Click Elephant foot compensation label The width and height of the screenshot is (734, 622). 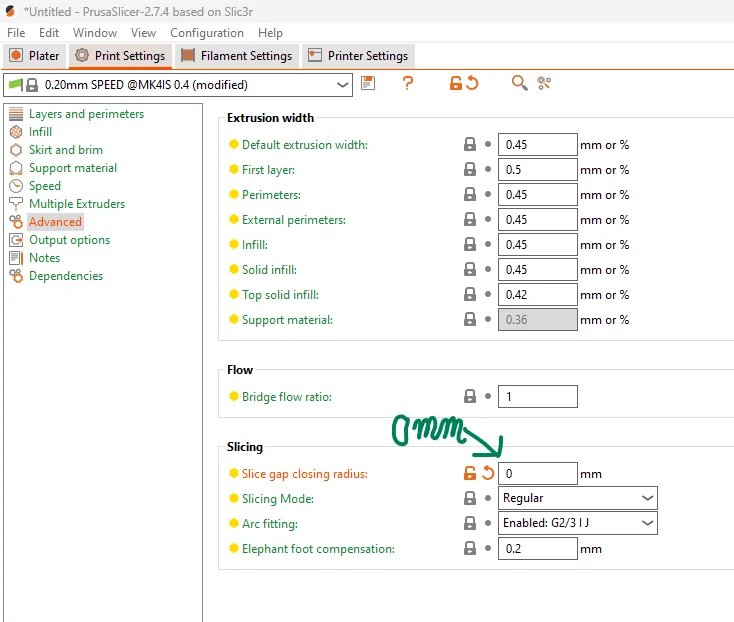click(x=318, y=549)
